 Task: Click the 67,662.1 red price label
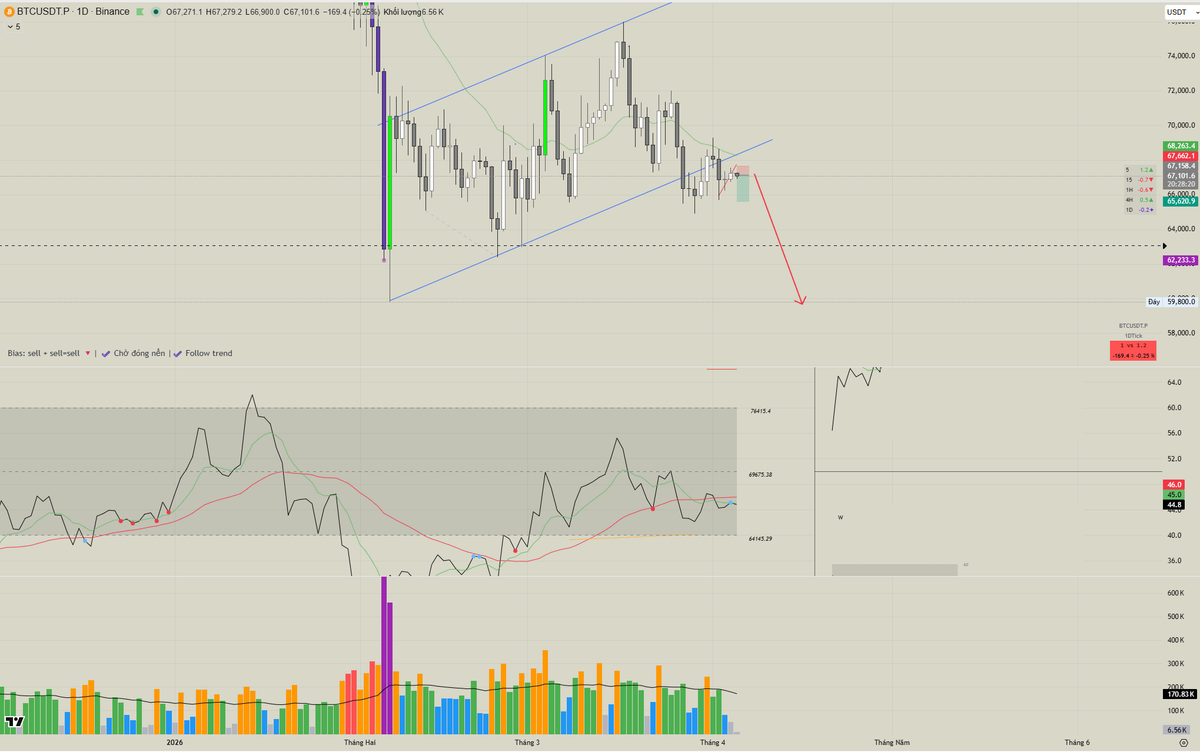(1180, 156)
